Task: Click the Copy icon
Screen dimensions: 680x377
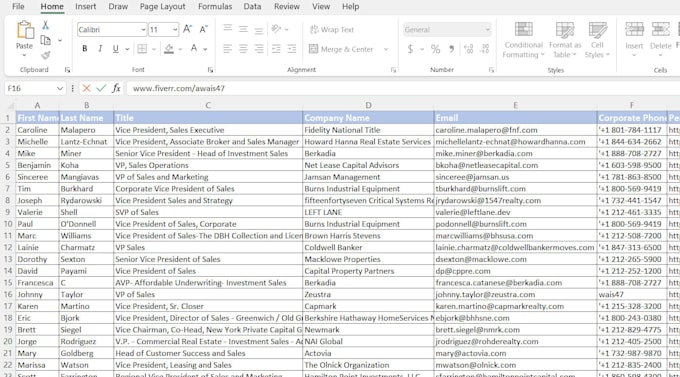Action: click(x=46, y=40)
